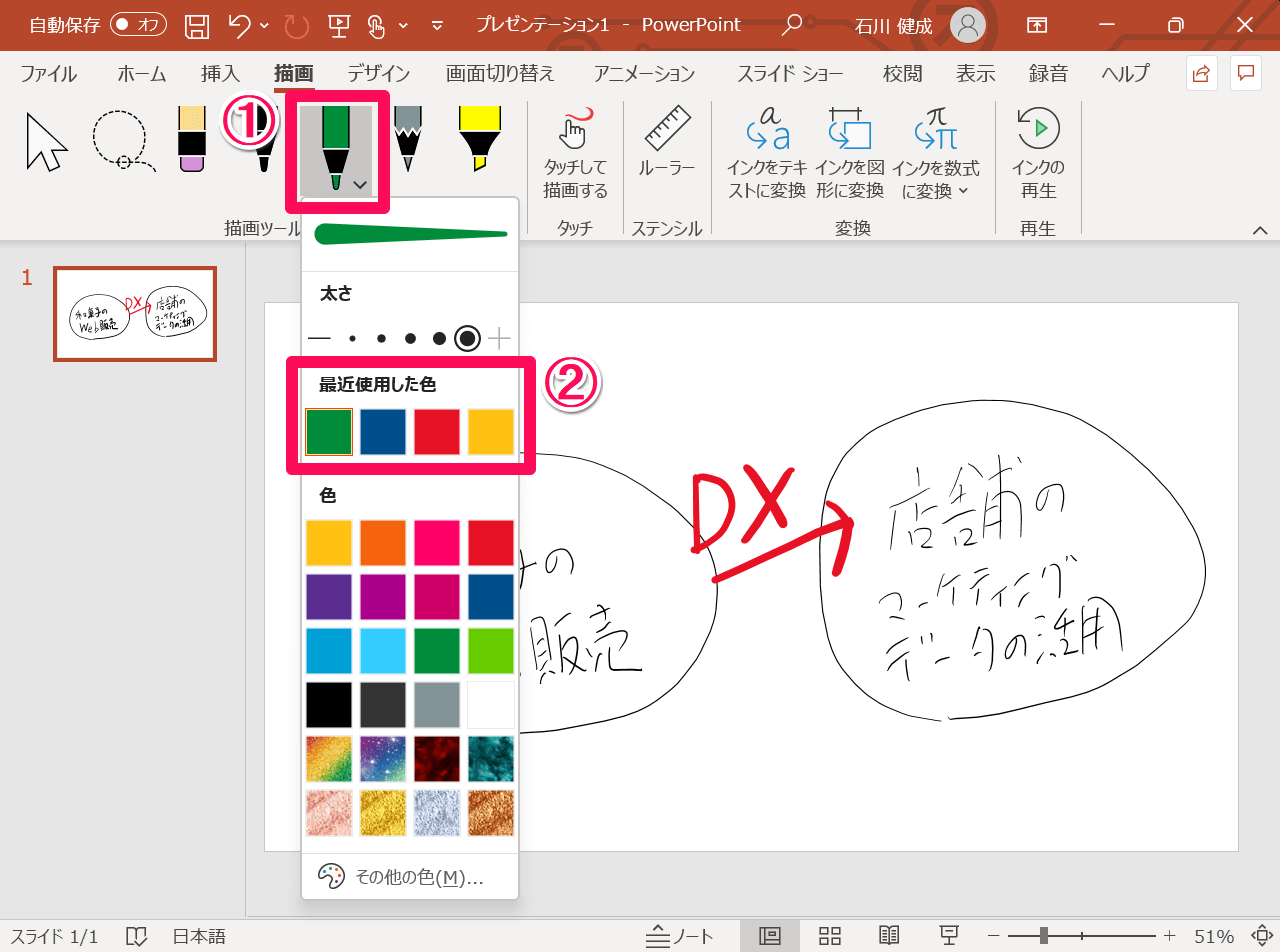Collapse the ribbon with the chevron
The image size is (1280, 952).
pos(1262,230)
